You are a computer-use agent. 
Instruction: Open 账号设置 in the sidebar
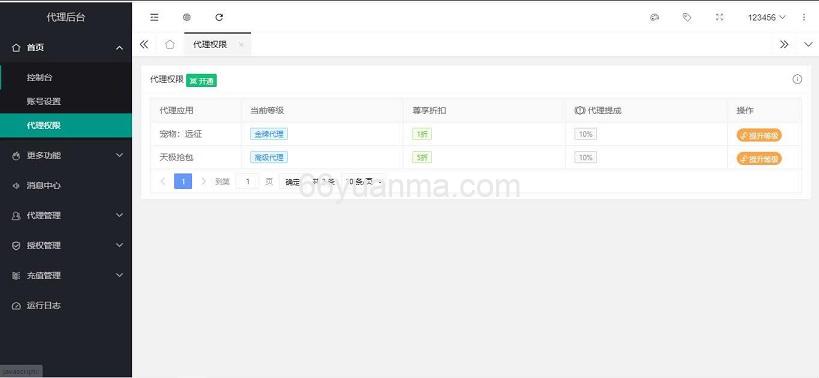pyautogui.click(x=66, y=101)
